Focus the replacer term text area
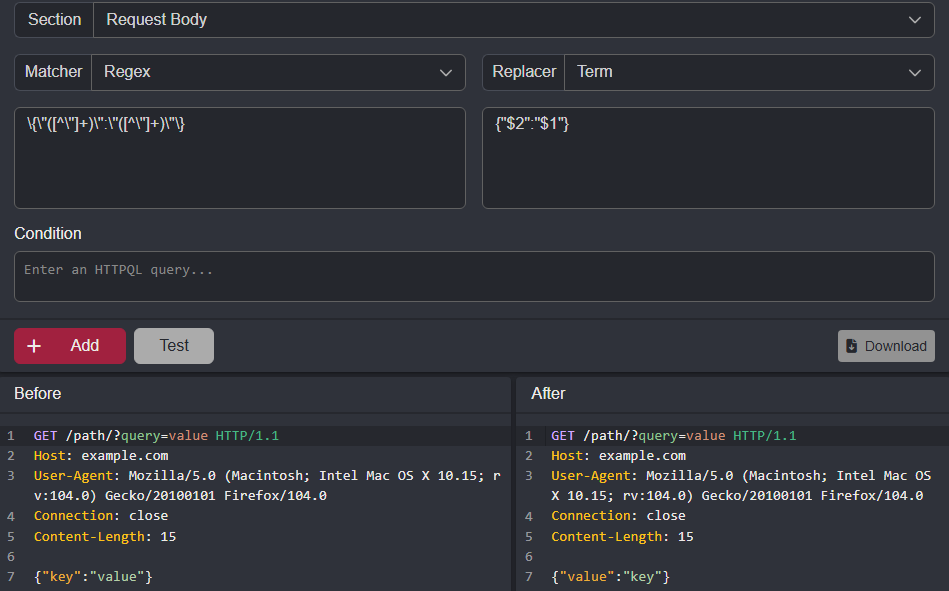Image resolution: width=949 pixels, height=591 pixels. click(708, 158)
